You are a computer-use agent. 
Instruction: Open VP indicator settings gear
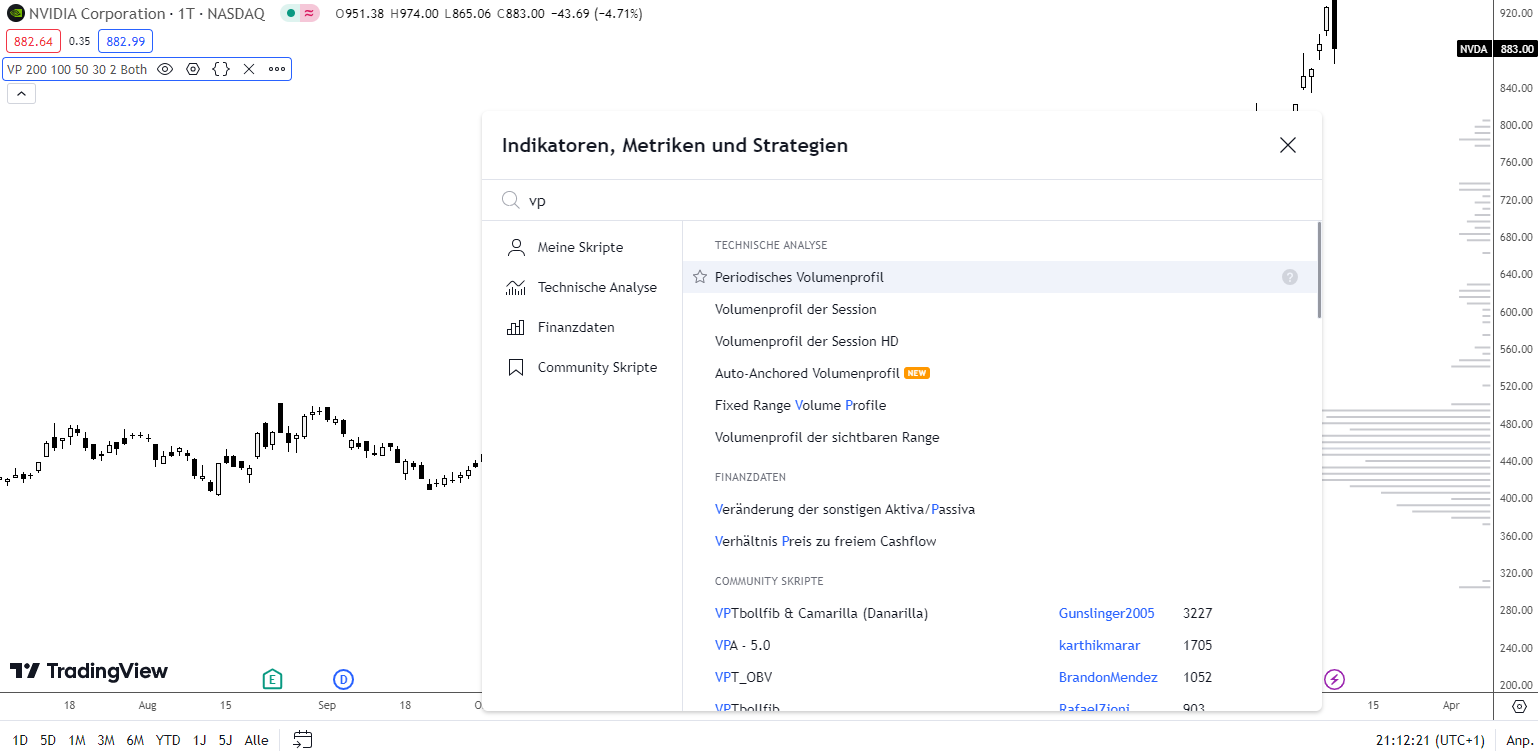[193, 69]
